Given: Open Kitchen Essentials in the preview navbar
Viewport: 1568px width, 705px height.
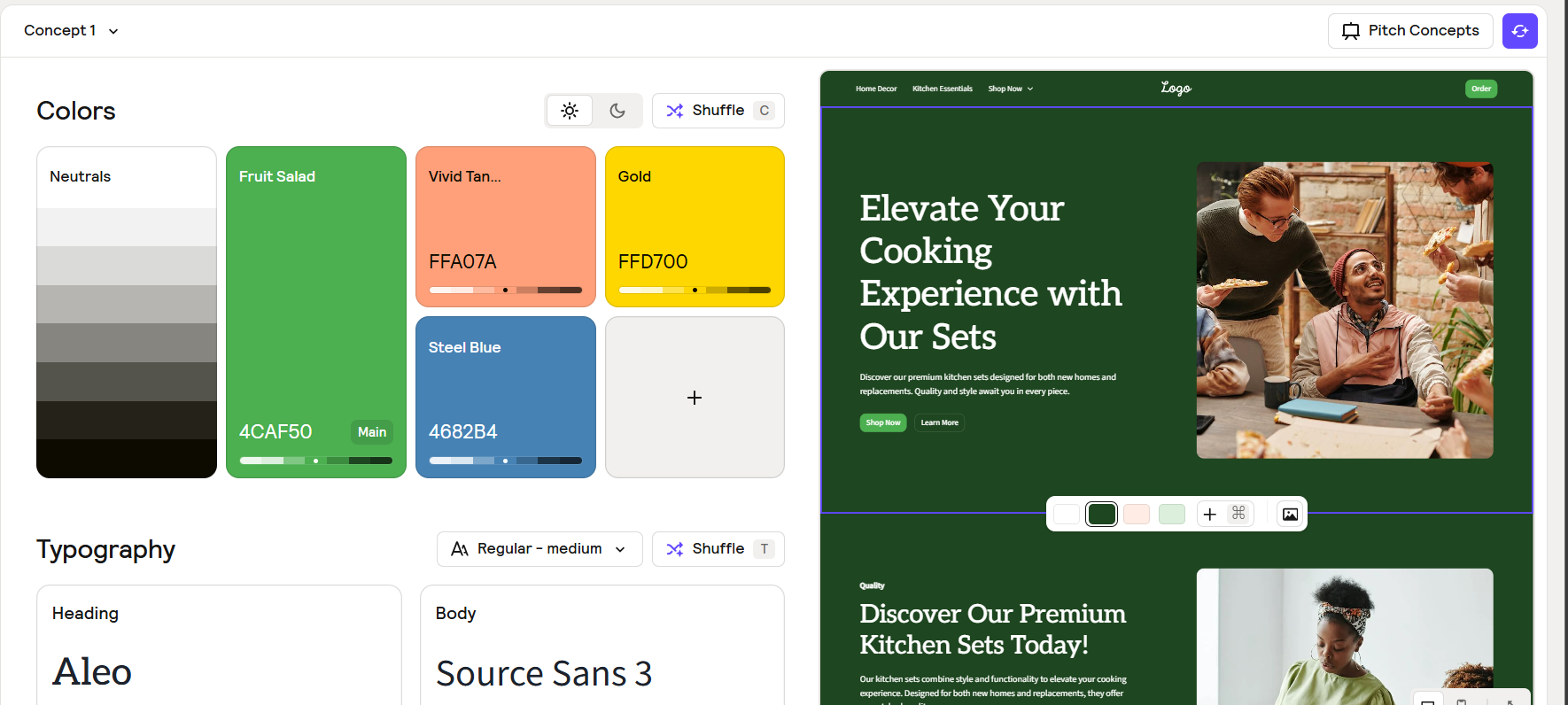Looking at the screenshot, I should click(943, 89).
